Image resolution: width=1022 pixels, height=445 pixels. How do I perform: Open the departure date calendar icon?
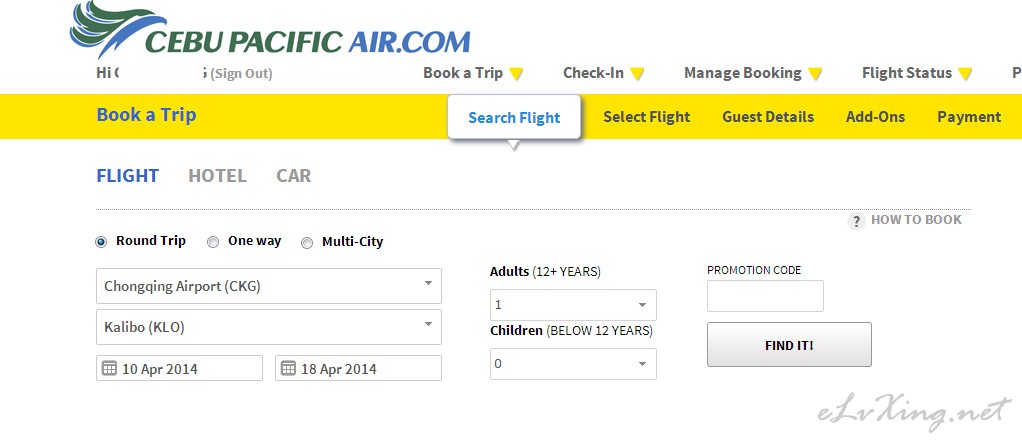[110, 368]
